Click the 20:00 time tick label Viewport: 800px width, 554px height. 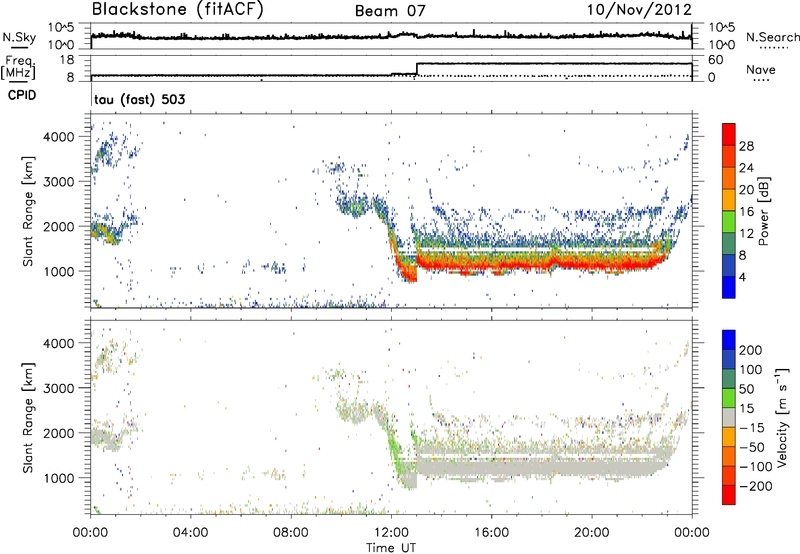click(x=592, y=533)
